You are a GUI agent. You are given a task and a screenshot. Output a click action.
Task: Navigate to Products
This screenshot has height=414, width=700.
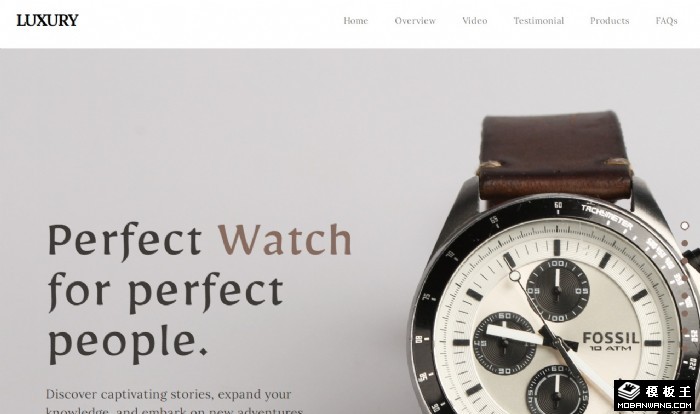point(609,21)
